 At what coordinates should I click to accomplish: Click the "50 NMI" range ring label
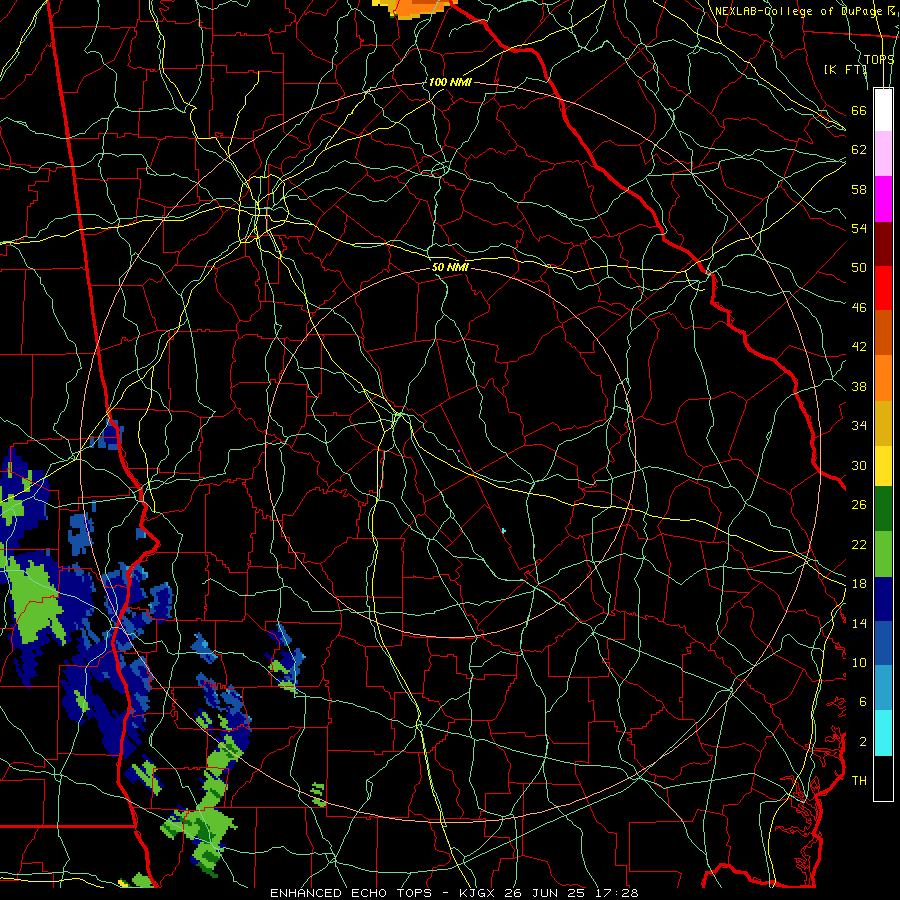point(450,267)
